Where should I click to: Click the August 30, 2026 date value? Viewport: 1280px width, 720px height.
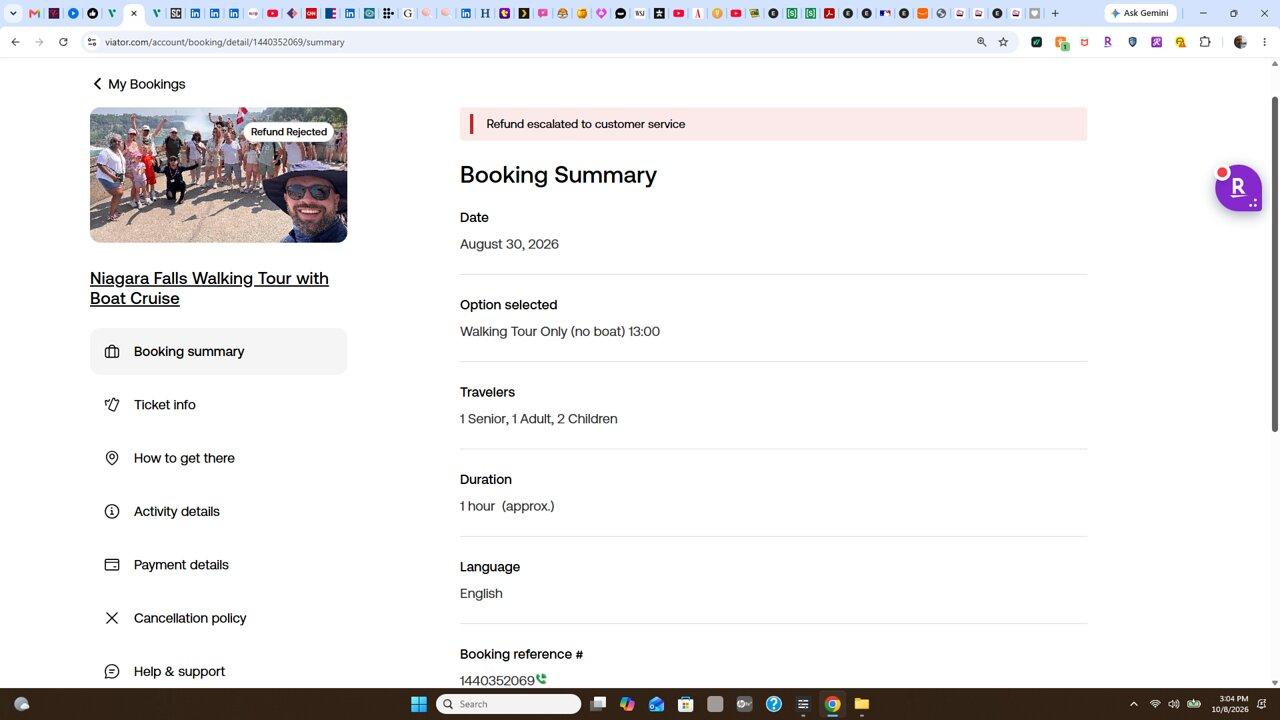(509, 244)
